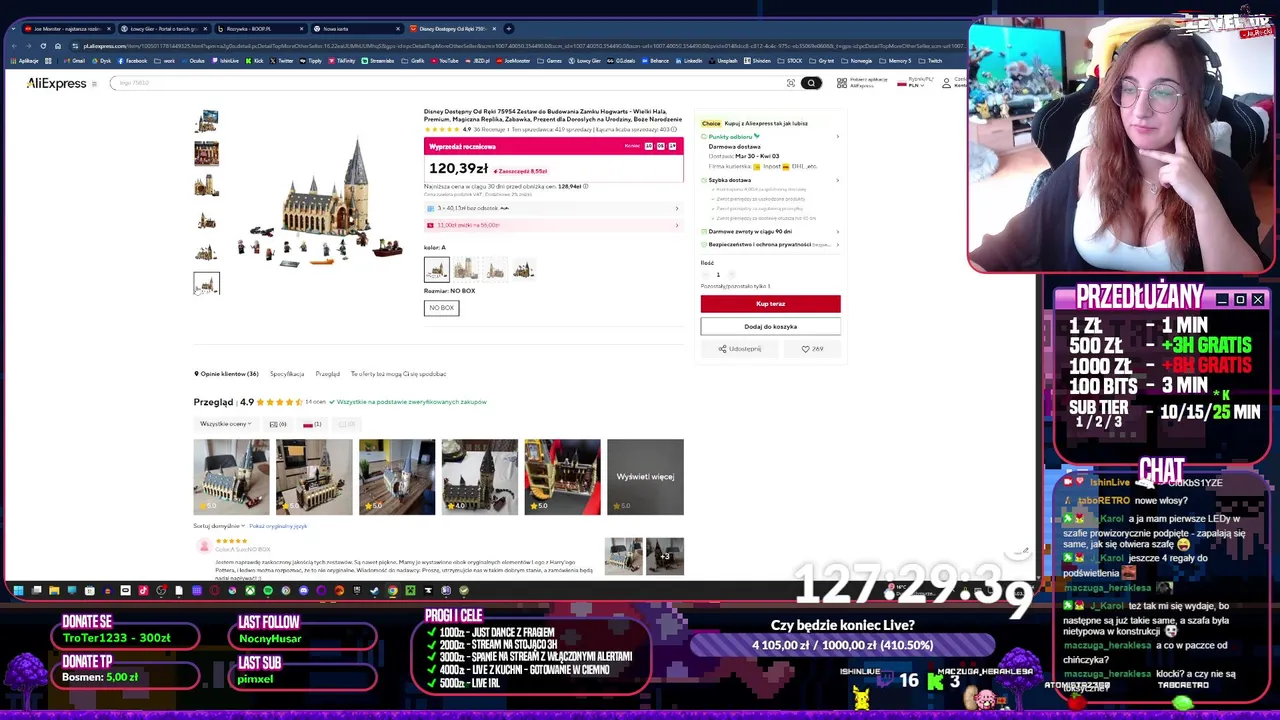Switch to the Rozrywka BOOP.PL tab

coord(259,29)
